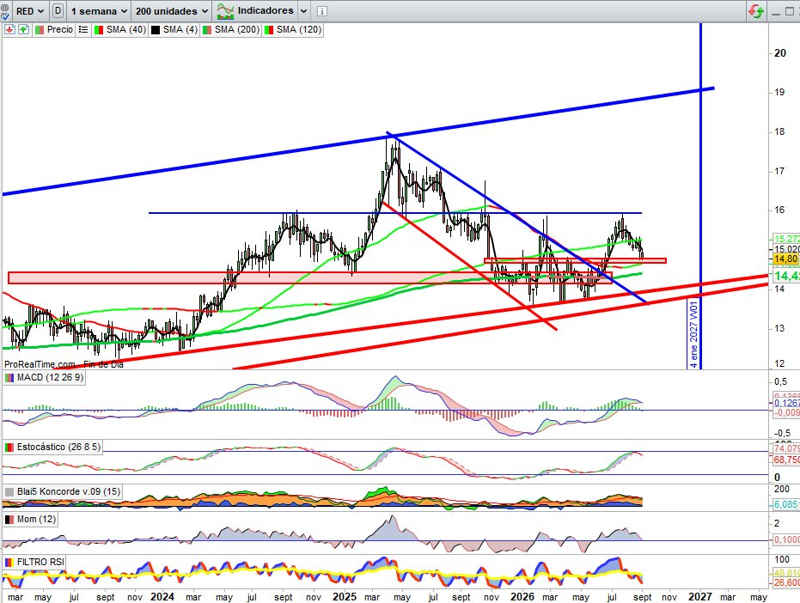Viewport: 800px width, 603px height.
Task: Toggle the link-group icon at top-left
Action: pyautogui.click(x=5, y=7)
